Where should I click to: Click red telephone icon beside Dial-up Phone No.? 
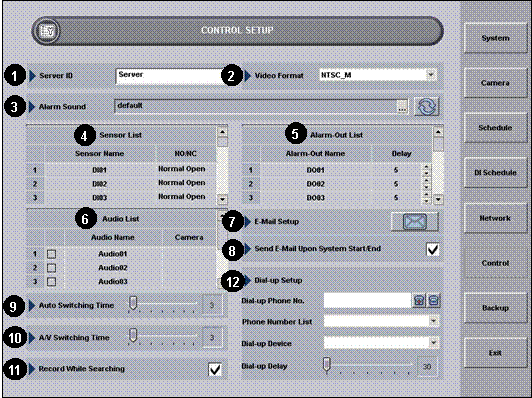coord(419,301)
